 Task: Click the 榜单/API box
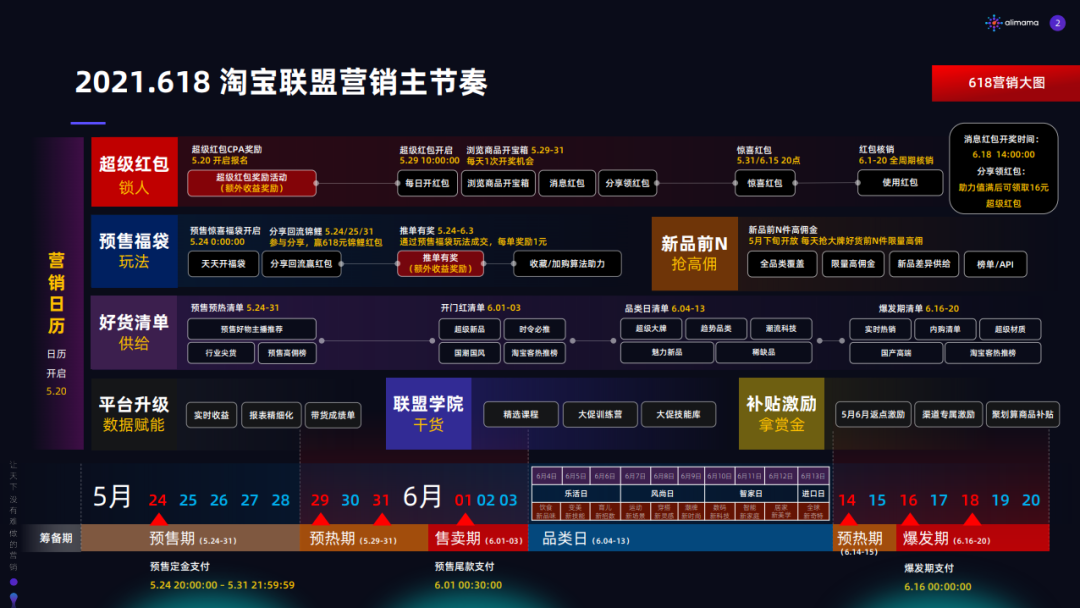point(995,264)
